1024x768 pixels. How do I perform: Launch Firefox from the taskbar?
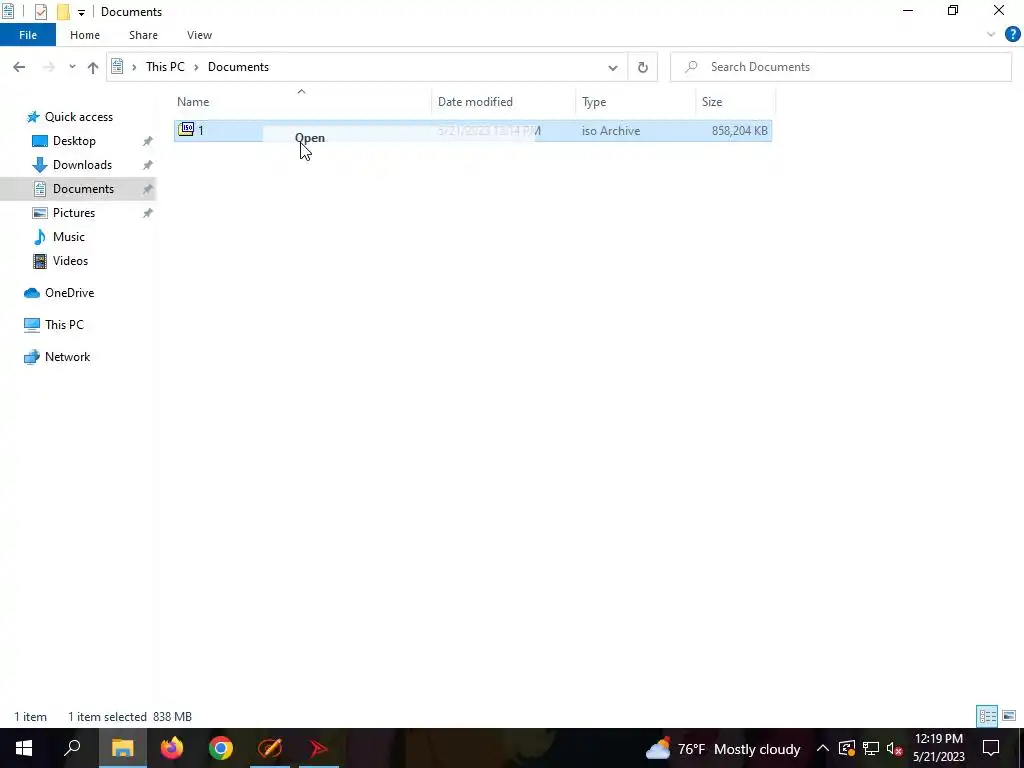(x=172, y=748)
